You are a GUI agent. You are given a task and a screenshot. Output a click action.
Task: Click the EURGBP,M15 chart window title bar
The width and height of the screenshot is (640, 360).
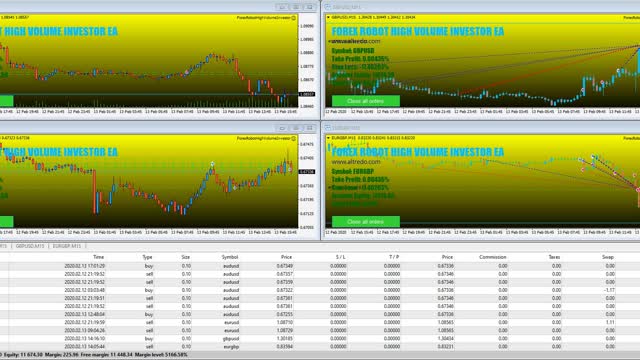[x=482, y=128]
